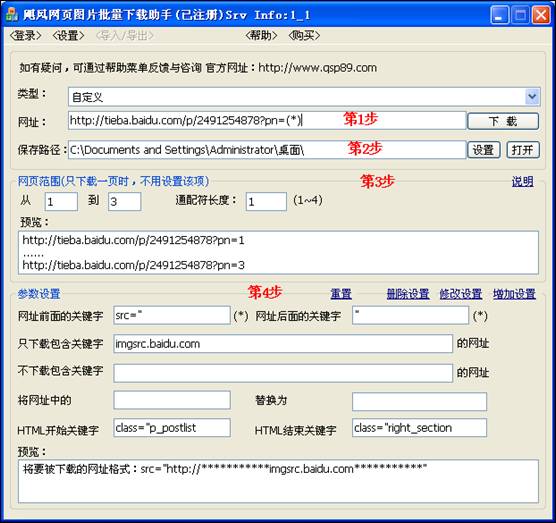Click the 增加设置 link
The image size is (556, 523).
tap(514, 294)
